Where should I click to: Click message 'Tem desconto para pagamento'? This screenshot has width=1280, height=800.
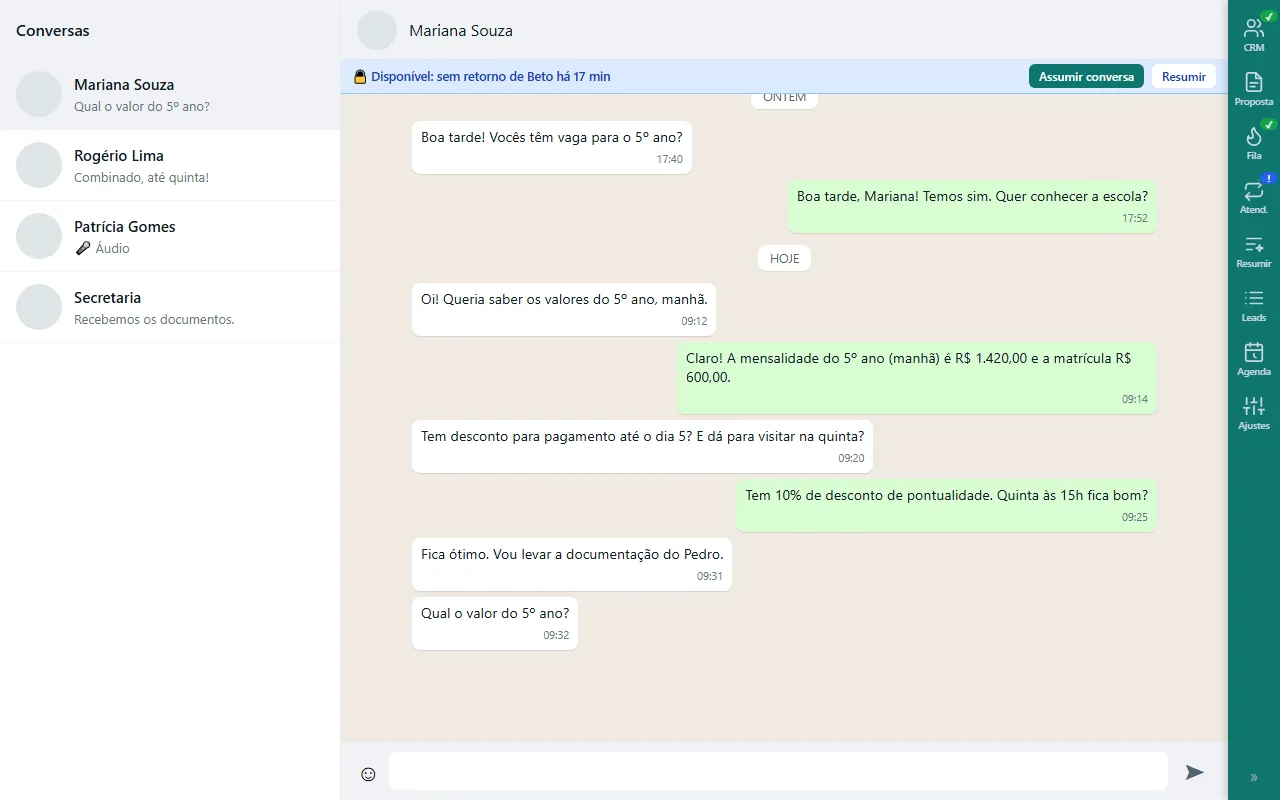642,446
